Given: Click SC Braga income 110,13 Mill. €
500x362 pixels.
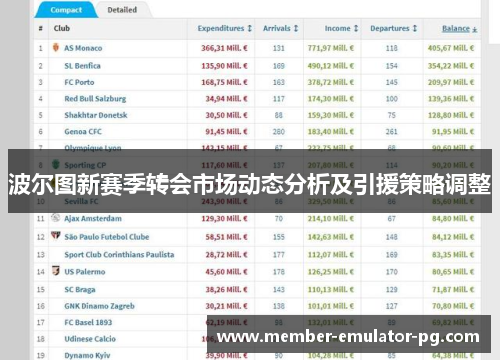Looking at the screenshot, I should [331, 290].
